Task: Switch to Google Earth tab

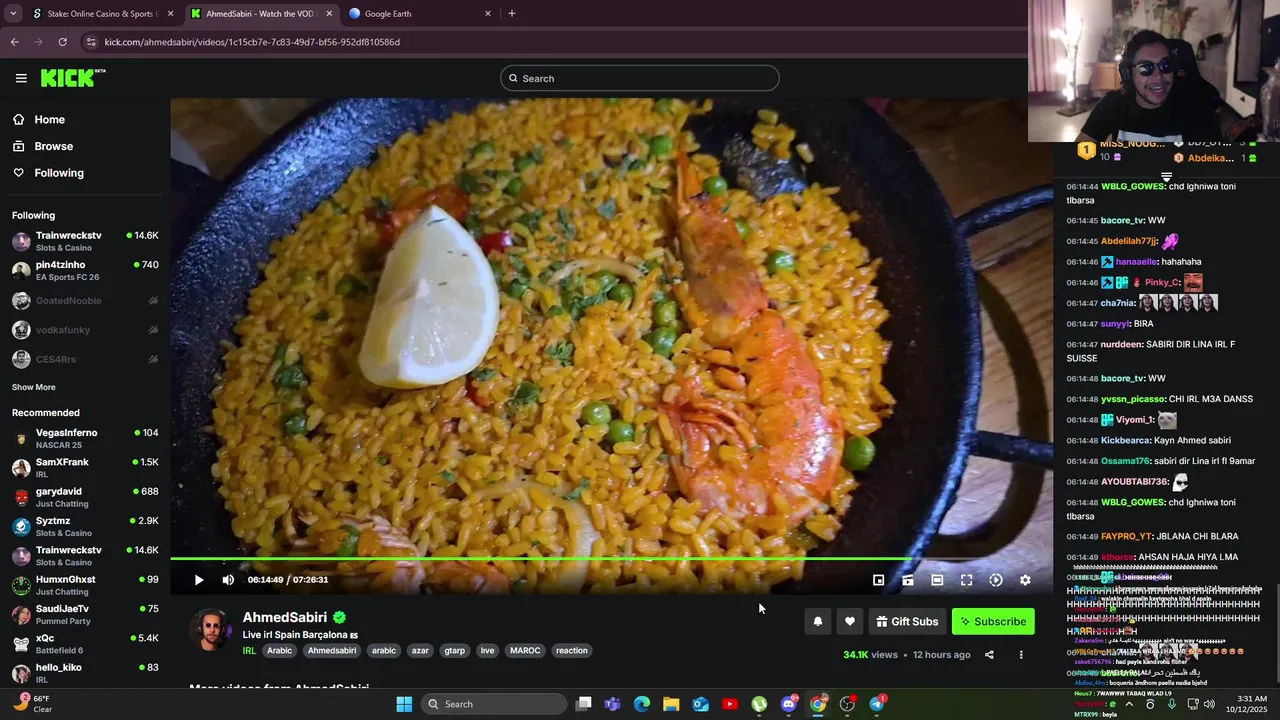Action: tap(420, 14)
